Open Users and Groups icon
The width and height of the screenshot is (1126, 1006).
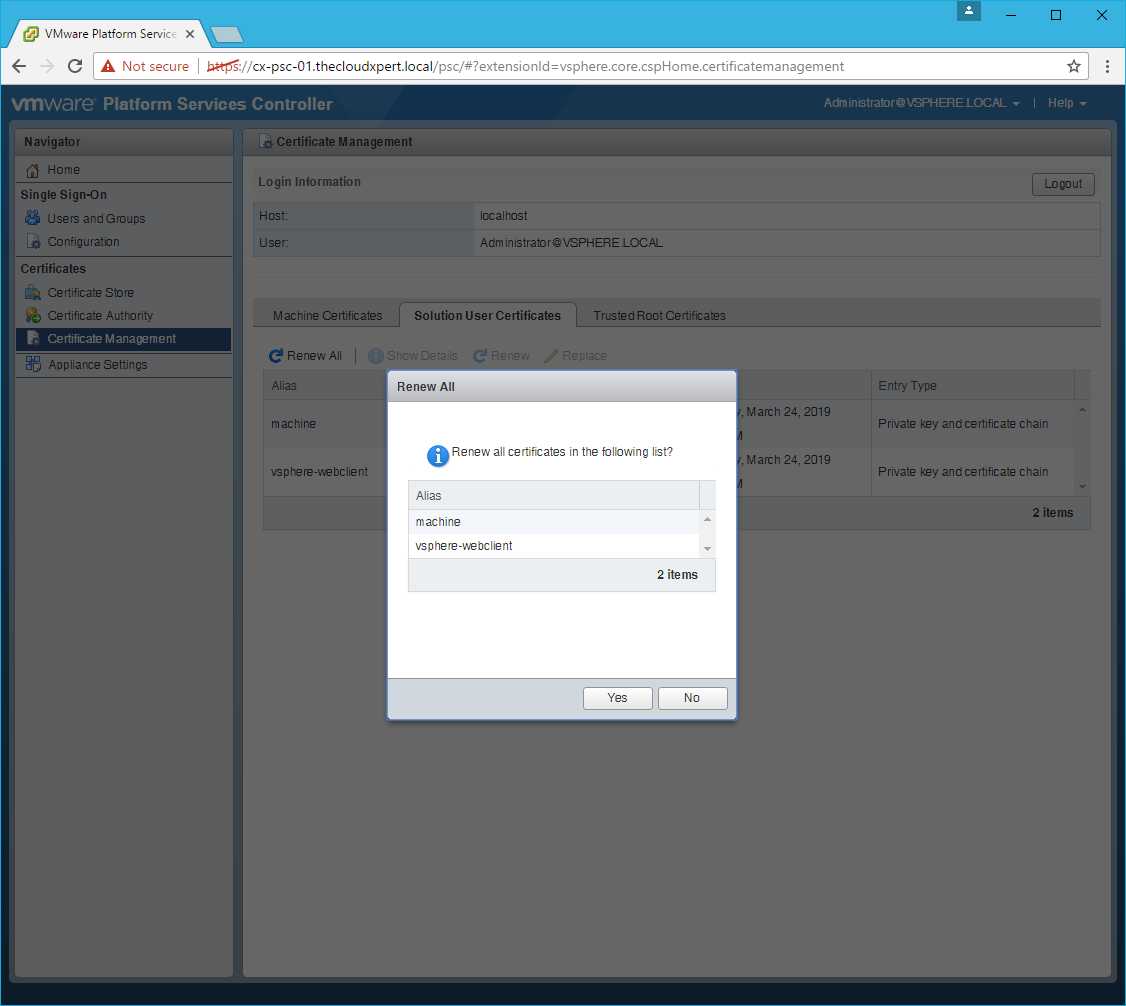click(x=33, y=218)
